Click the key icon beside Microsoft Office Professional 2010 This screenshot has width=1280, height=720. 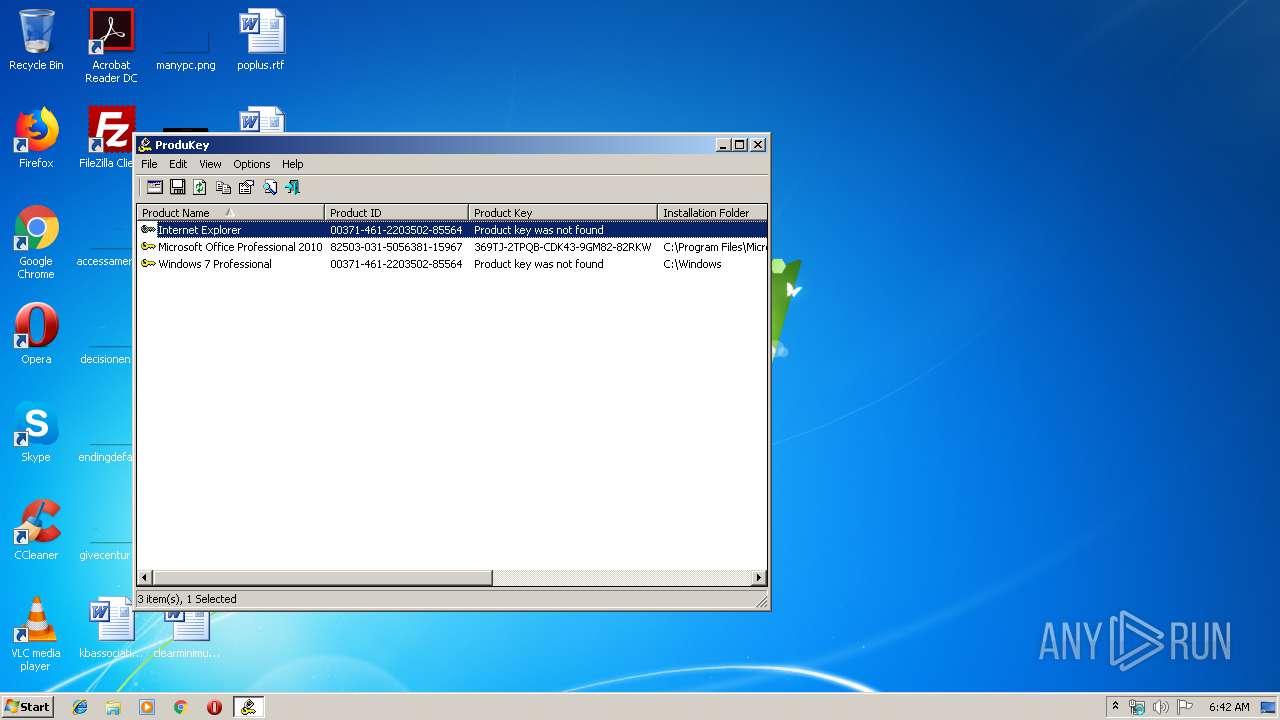tap(148, 247)
